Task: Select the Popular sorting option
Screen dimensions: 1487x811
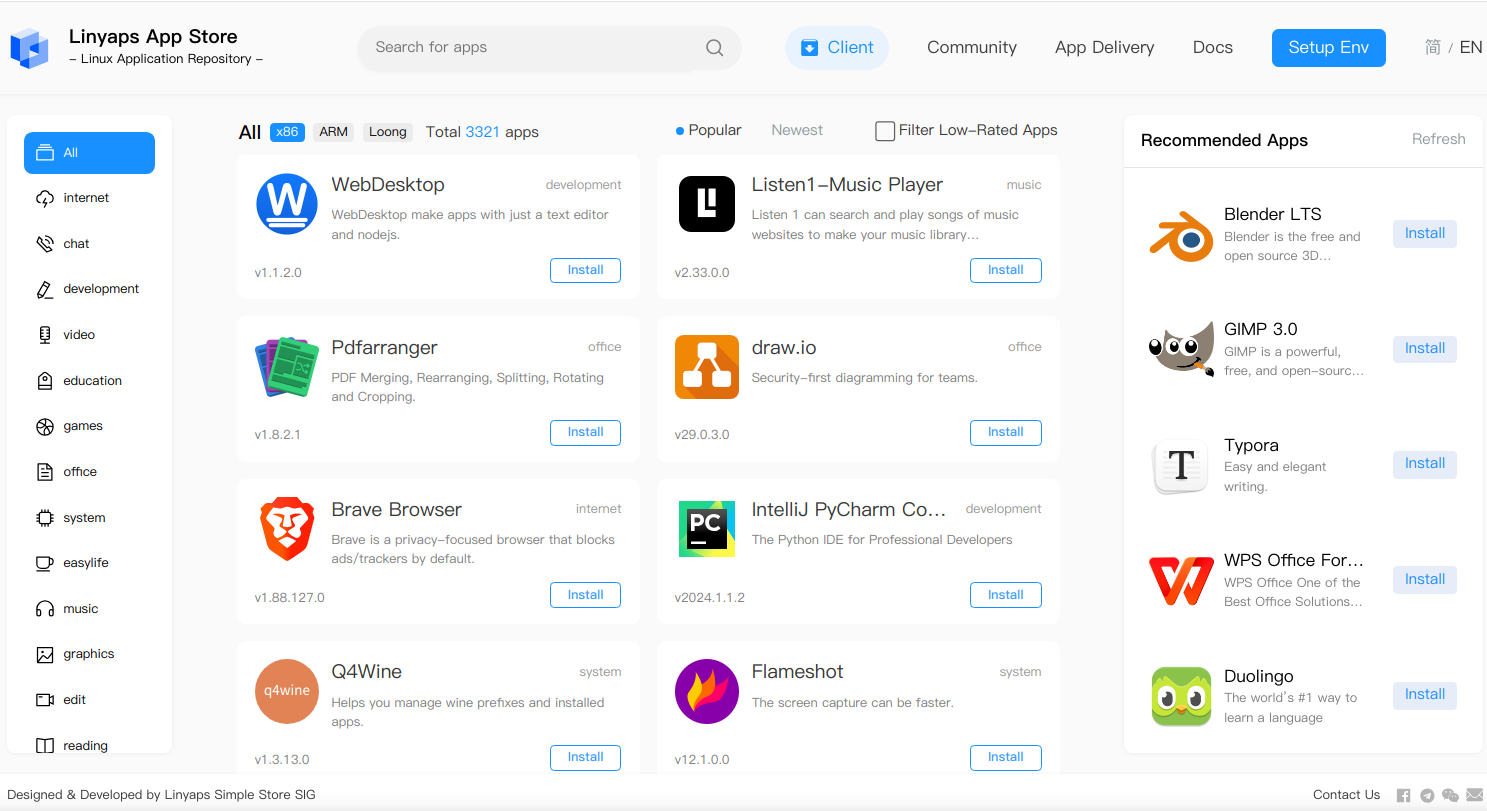Action: coord(715,130)
